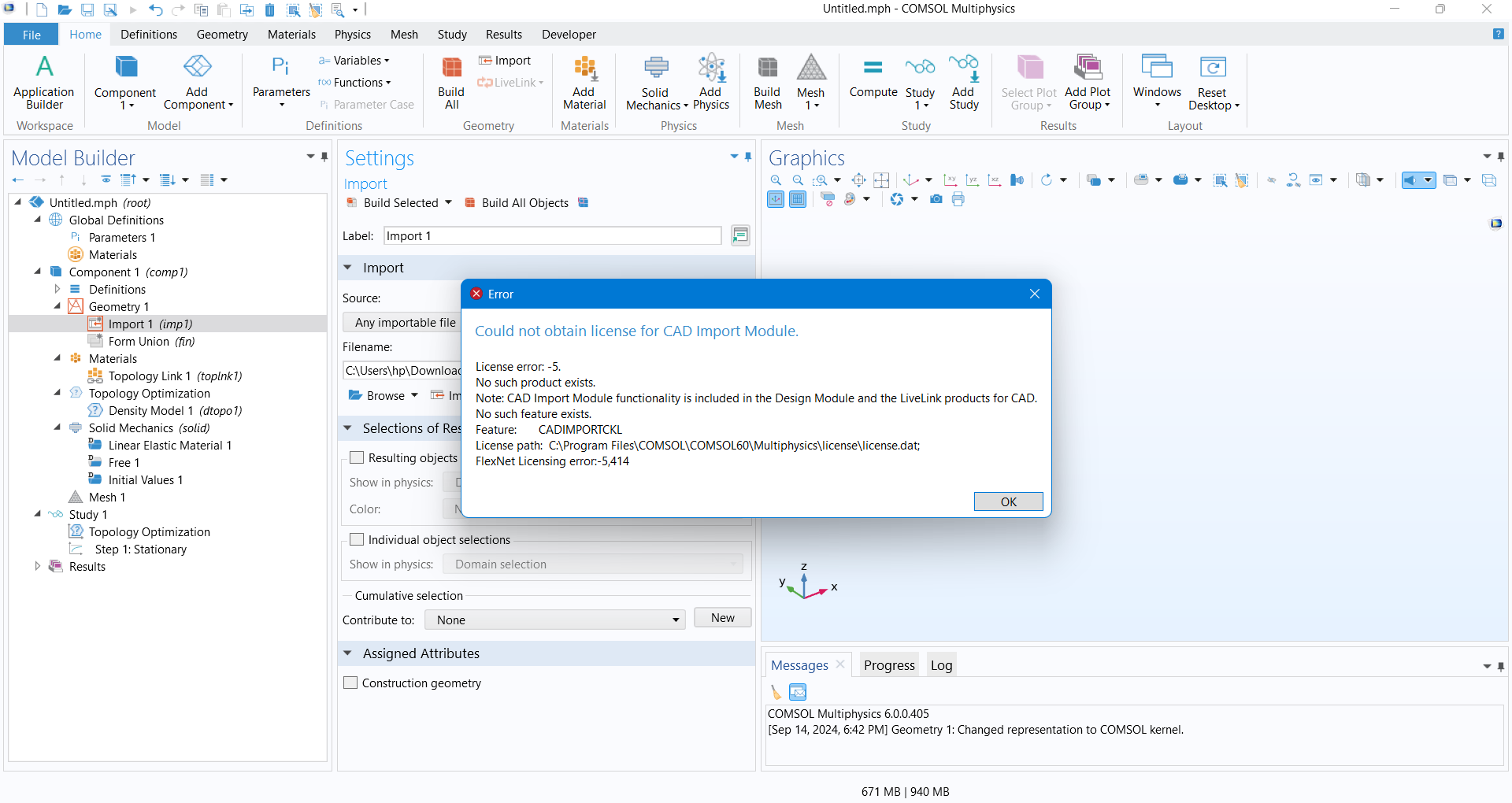Print the Graphics window

pos(958,199)
